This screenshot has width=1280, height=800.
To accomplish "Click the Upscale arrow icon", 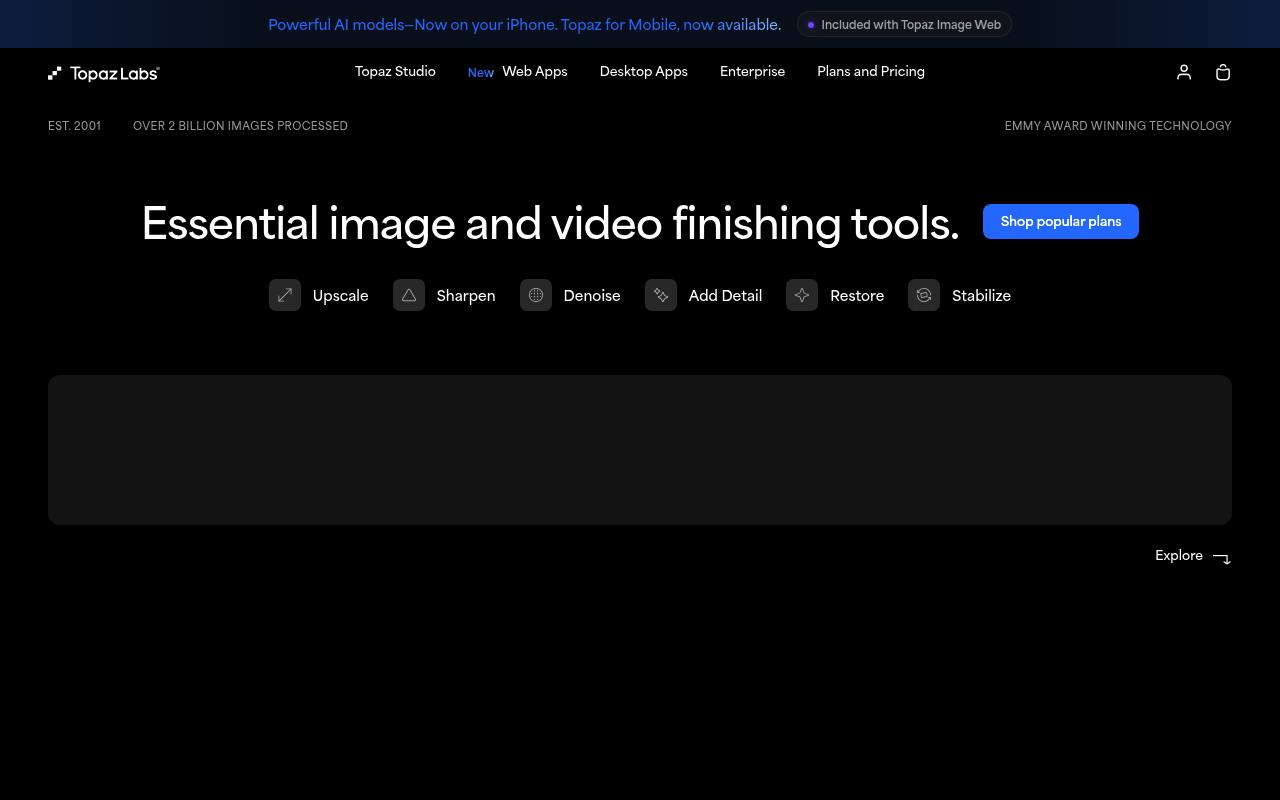I will (285, 295).
